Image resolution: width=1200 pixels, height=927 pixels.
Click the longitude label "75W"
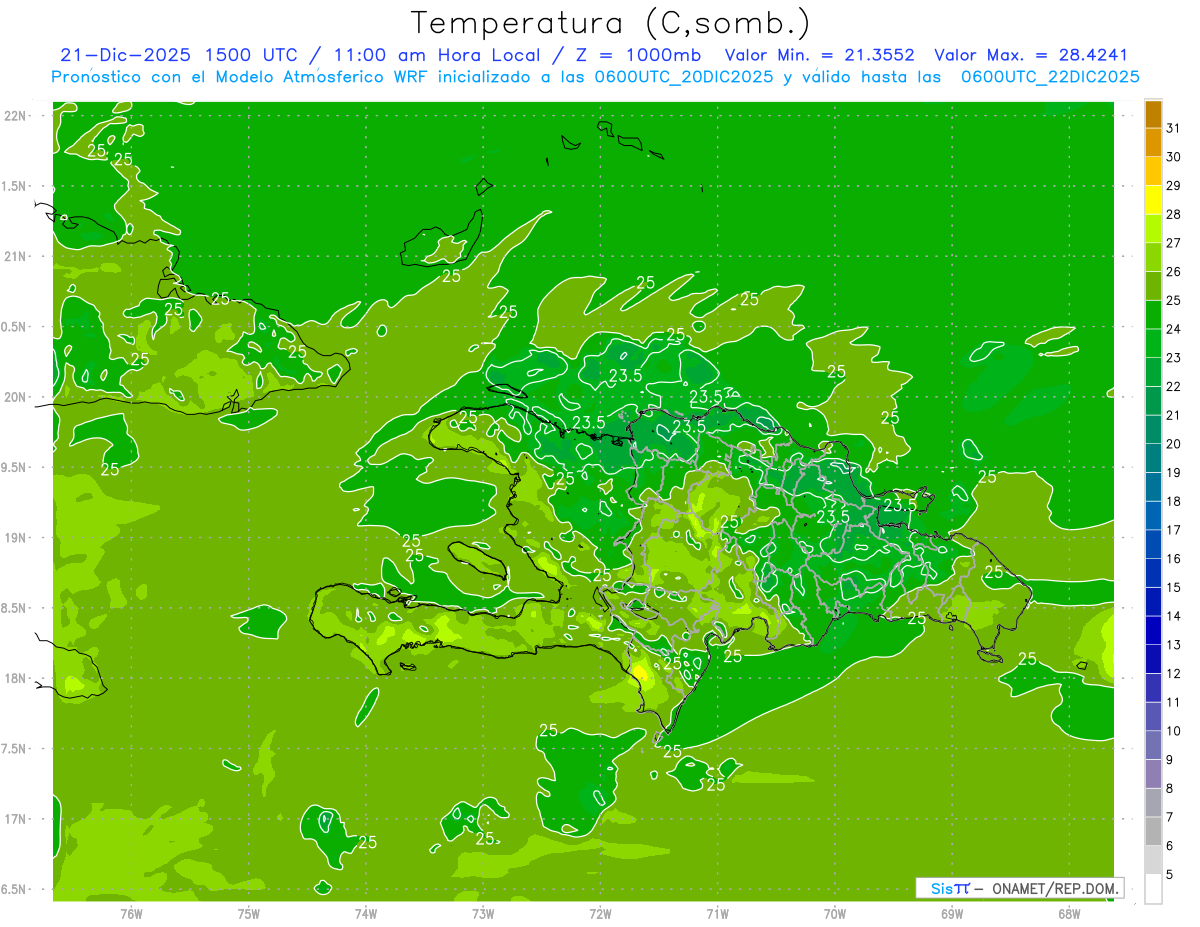[249, 913]
